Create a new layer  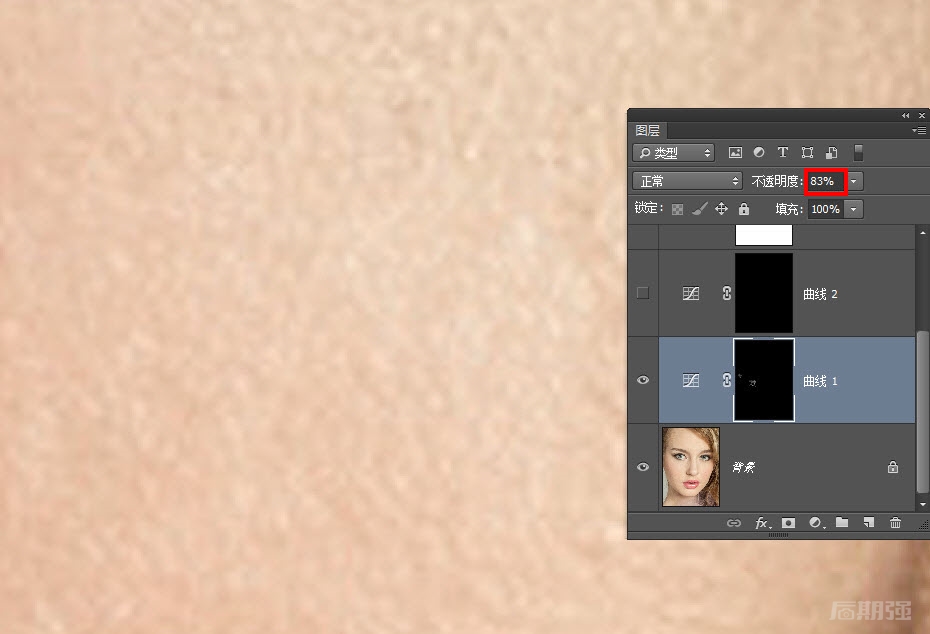click(868, 523)
